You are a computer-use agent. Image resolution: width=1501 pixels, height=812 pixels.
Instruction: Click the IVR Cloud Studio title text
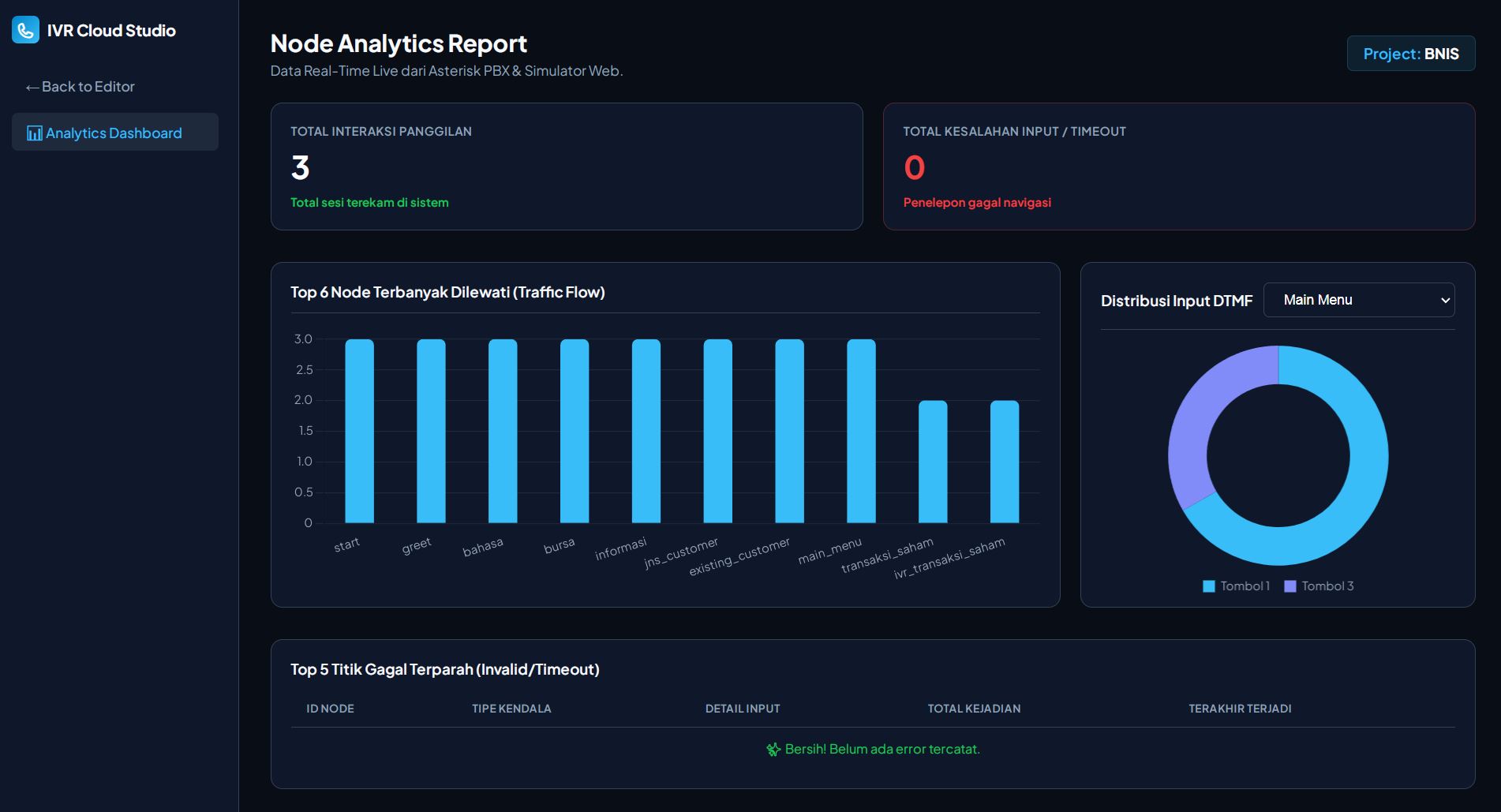coord(111,31)
